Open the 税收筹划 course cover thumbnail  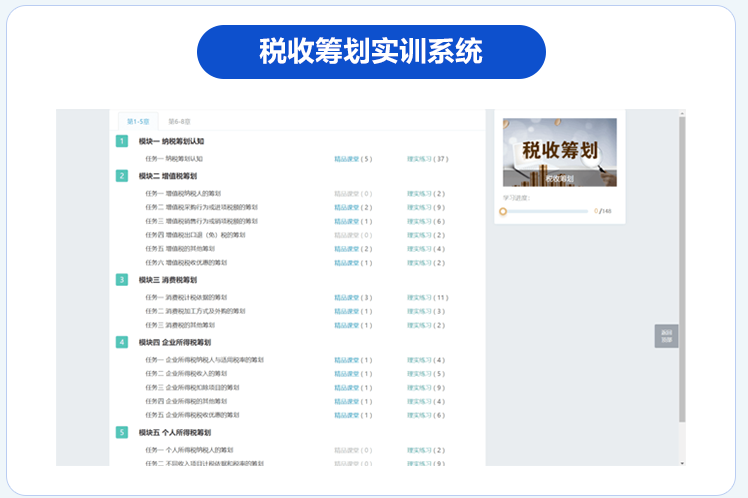pyautogui.click(x=560, y=152)
